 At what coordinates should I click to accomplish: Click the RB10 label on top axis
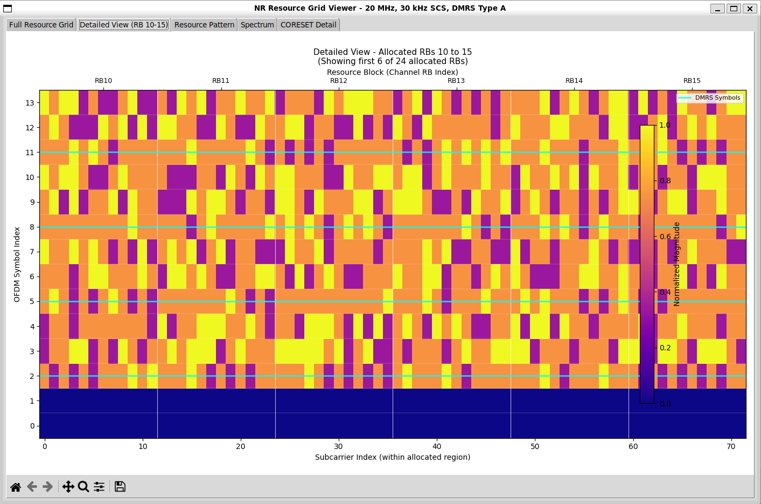(x=103, y=81)
